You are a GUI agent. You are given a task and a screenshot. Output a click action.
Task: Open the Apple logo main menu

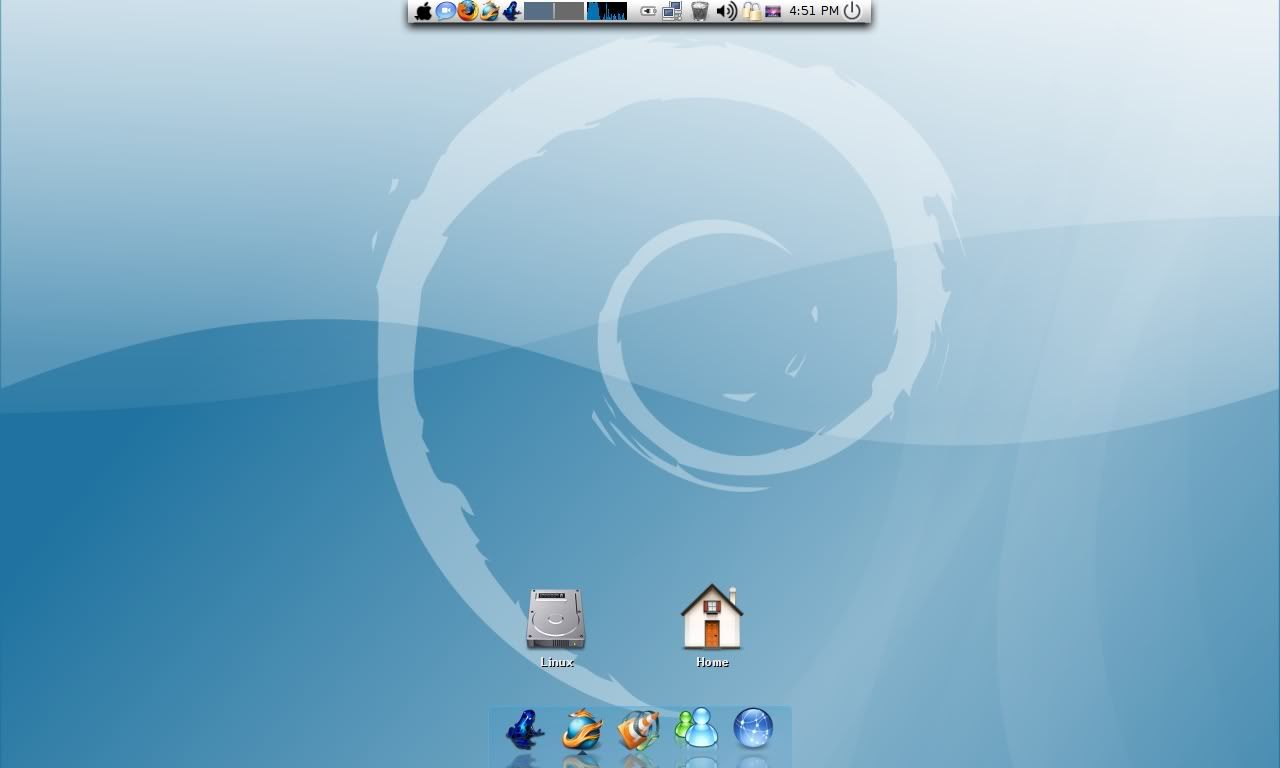coord(423,11)
